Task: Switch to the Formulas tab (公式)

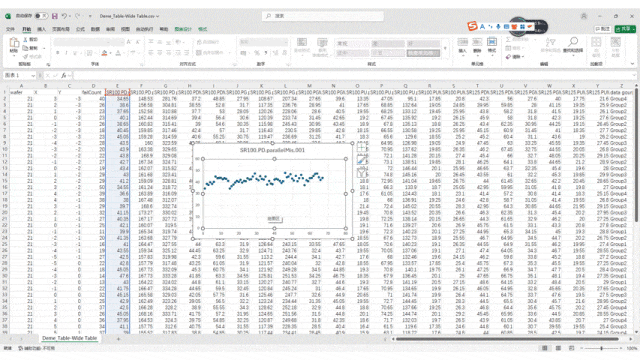Action: [x=80, y=29]
